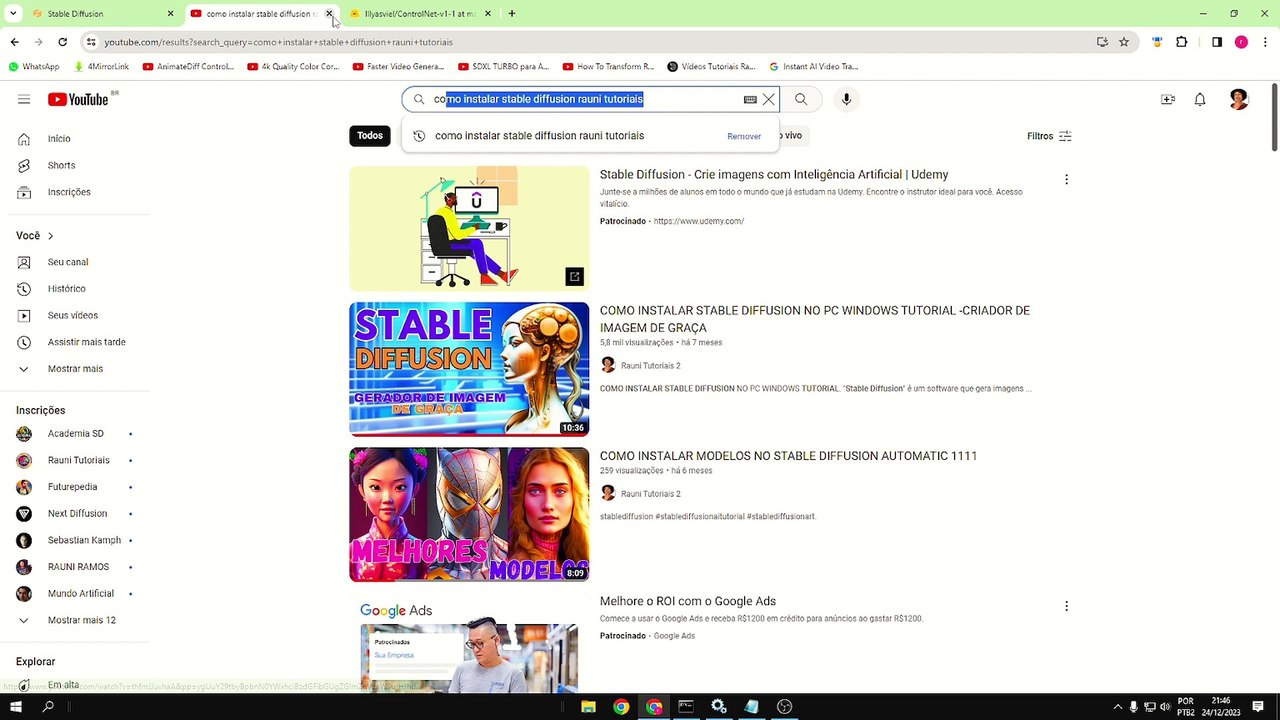The height and width of the screenshot is (720, 1280).
Task: Open the 4MirrorLink bookmark
Action: coord(101,67)
